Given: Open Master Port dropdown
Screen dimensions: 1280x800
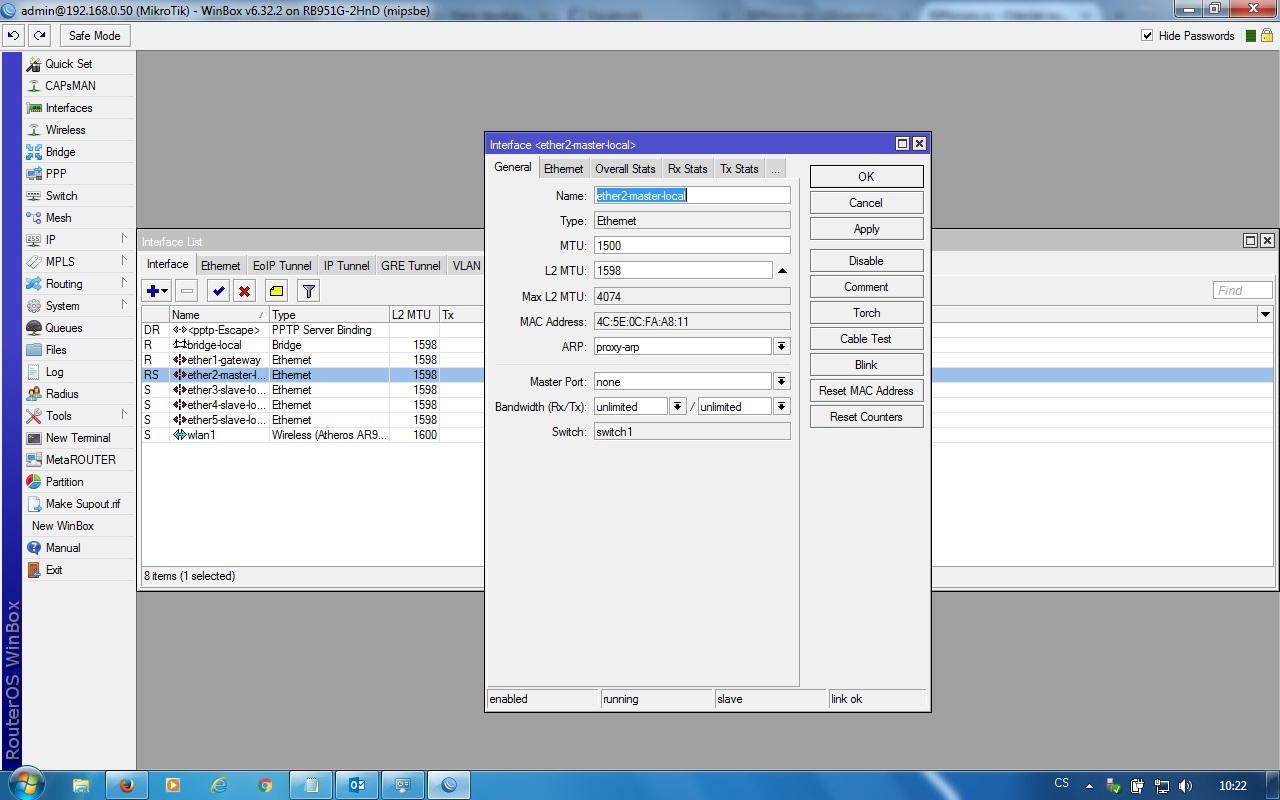Looking at the screenshot, I should (x=782, y=382).
